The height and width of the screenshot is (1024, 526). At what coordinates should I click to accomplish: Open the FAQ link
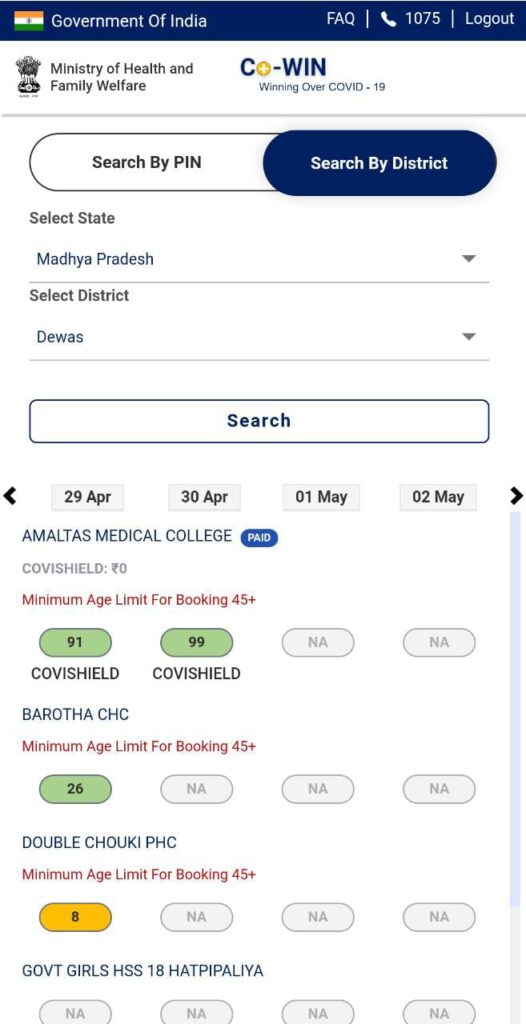click(x=340, y=19)
